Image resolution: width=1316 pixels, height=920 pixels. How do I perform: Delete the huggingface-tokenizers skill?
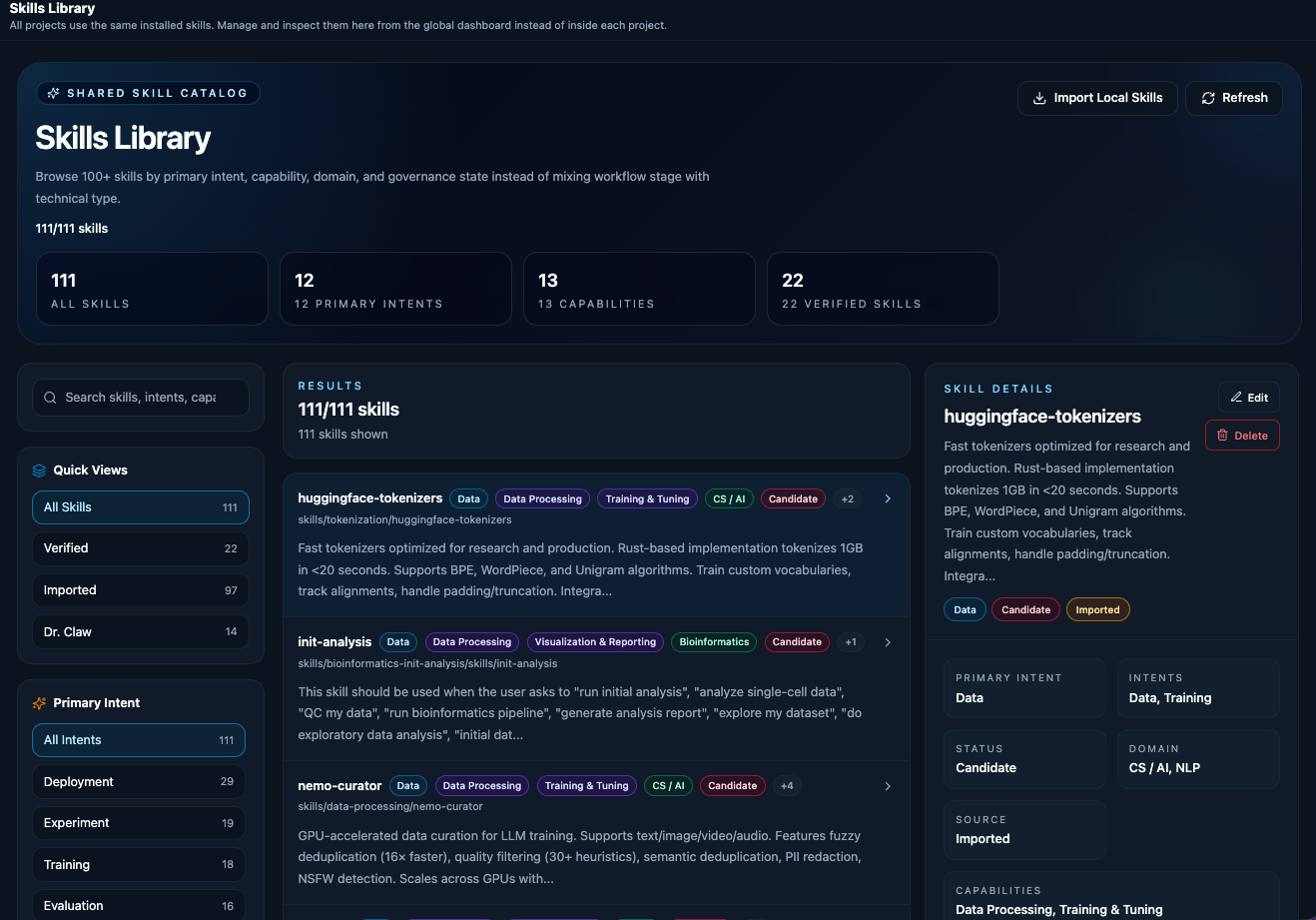pyautogui.click(x=1242, y=435)
